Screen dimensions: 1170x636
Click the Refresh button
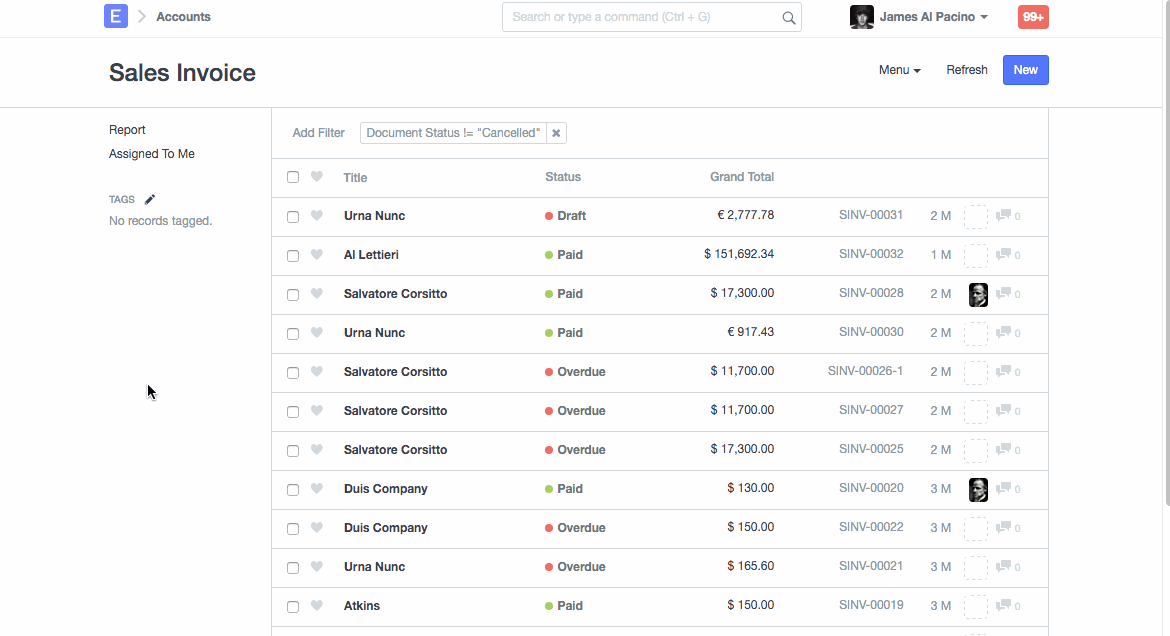pyautogui.click(x=966, y=70)
